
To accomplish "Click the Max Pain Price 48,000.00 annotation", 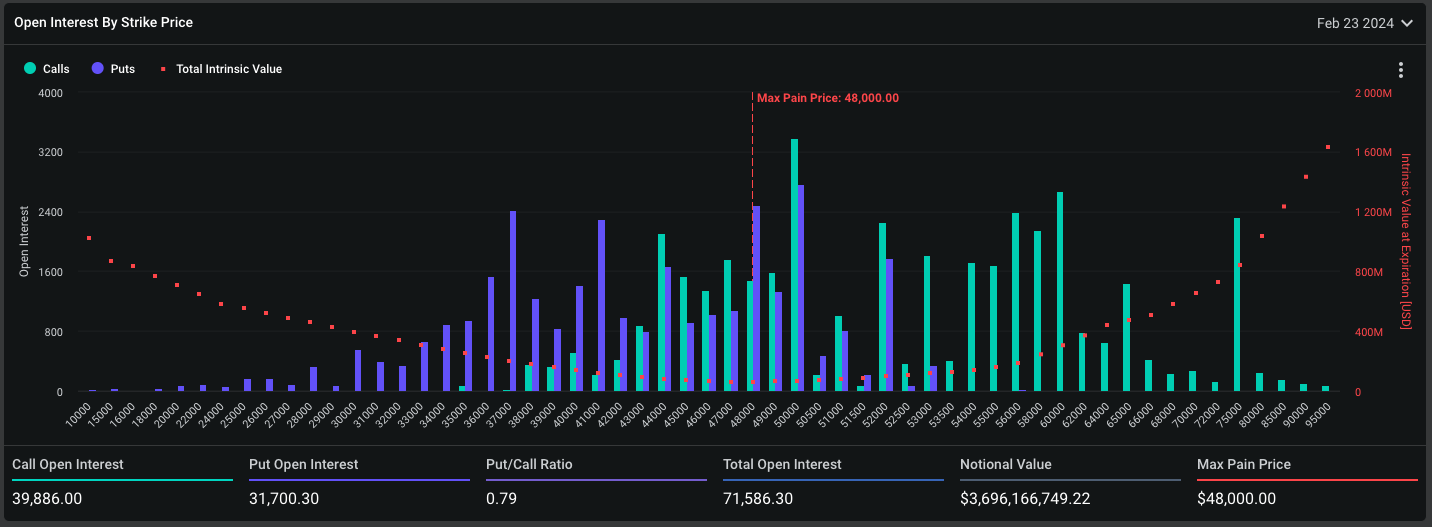I will (x=827, y=98).
